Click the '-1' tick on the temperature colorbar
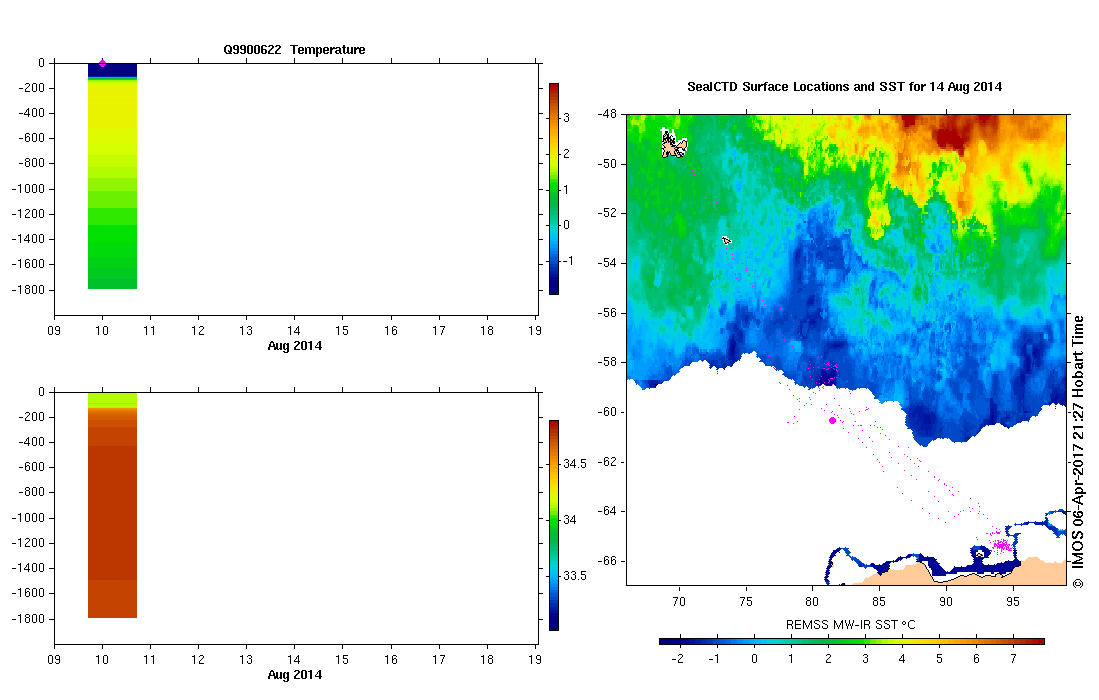This screenshot has width=1099, height=700. point(568,261)
